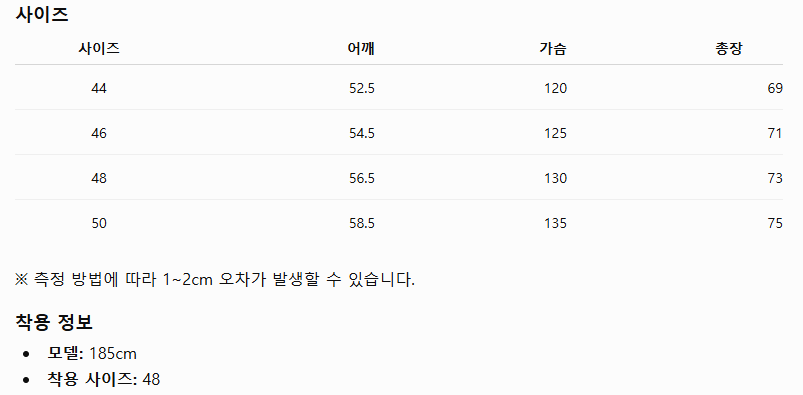Click the 사이즈 section heading
This screenshot has height=395, width=803.
[41, 15]
